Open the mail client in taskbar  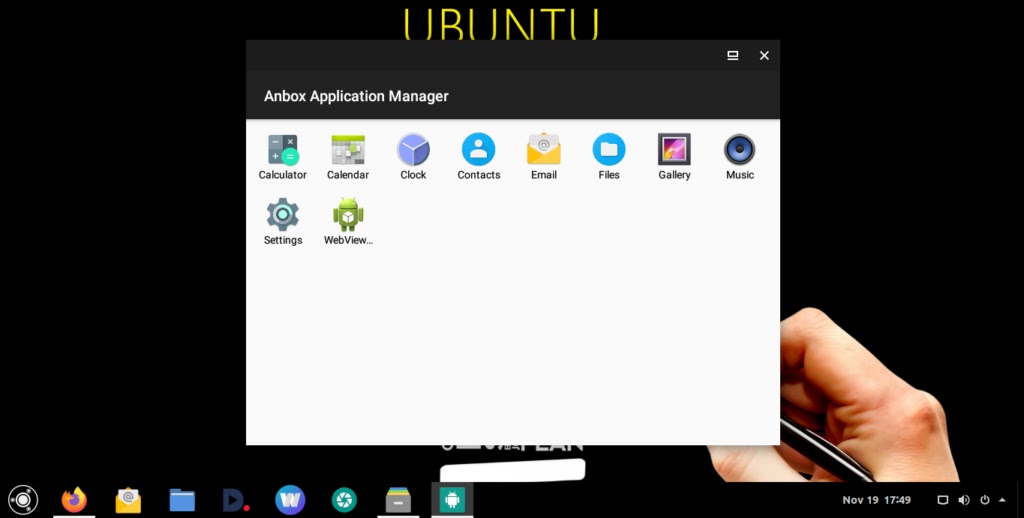point(128,499)
